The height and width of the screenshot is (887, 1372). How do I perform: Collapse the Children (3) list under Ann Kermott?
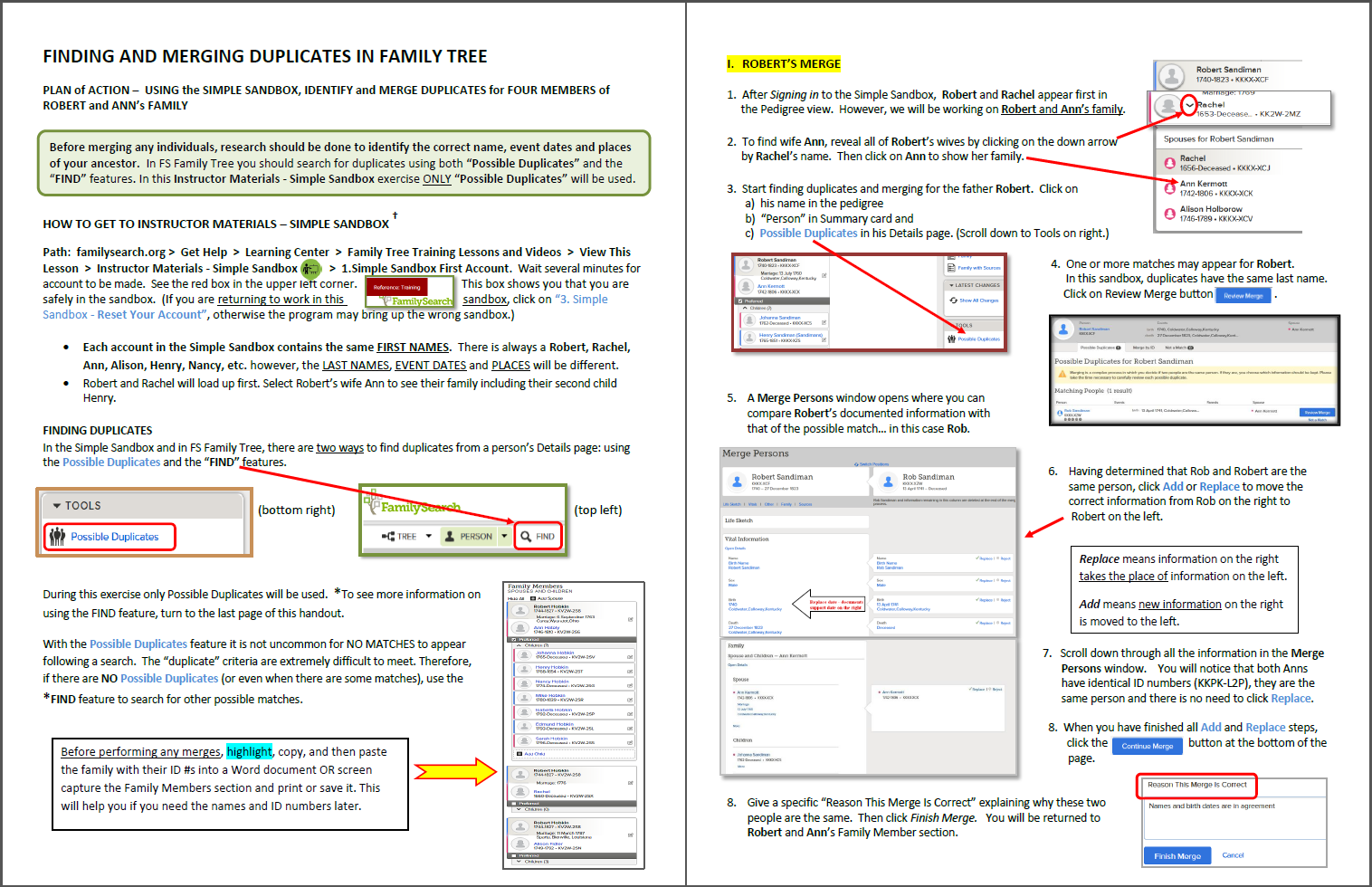[745, 308]
